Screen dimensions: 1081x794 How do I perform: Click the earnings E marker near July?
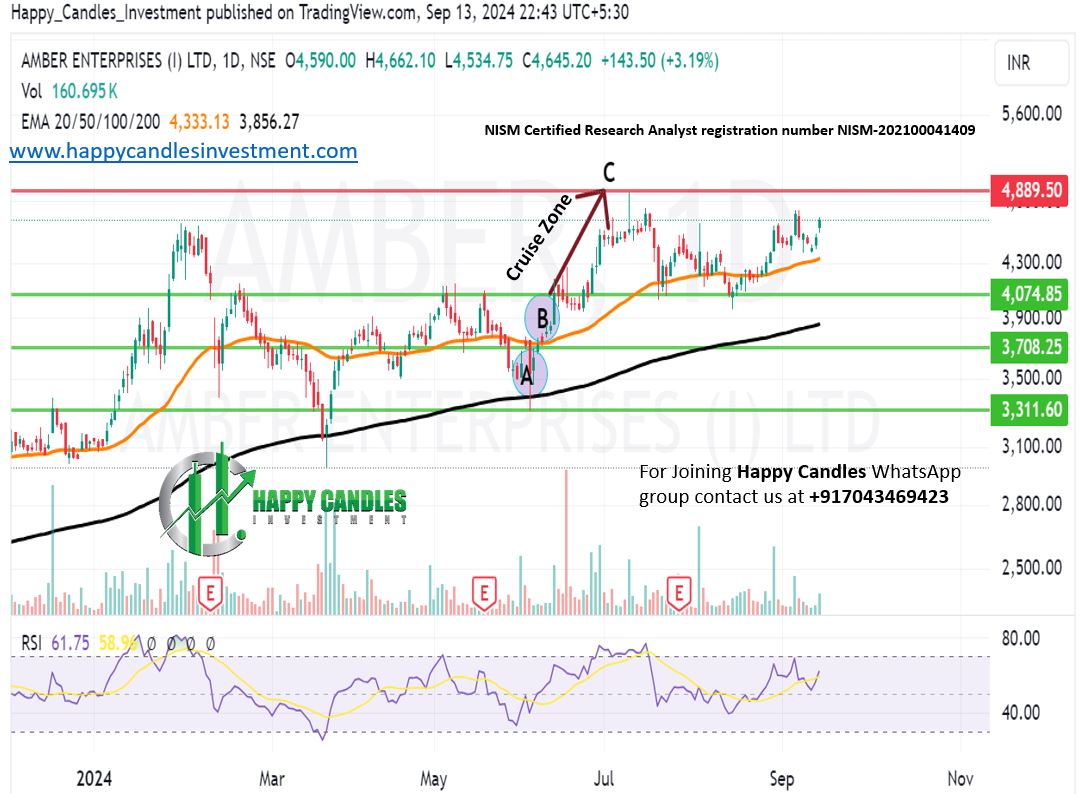pyautogui.click(x=679, y=593)
